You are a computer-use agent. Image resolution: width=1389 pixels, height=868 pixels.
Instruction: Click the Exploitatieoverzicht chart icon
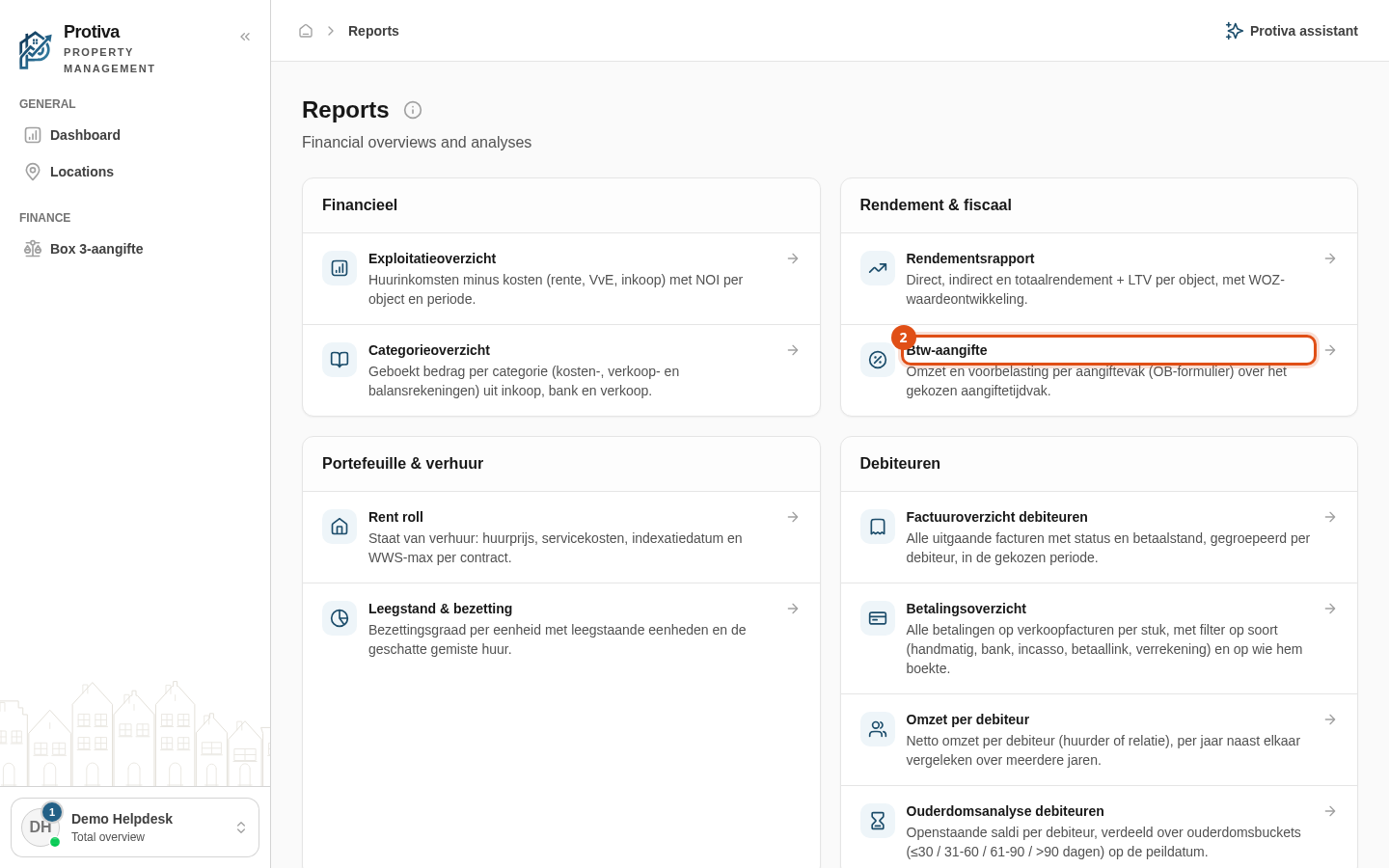click(x=340, y=268)
